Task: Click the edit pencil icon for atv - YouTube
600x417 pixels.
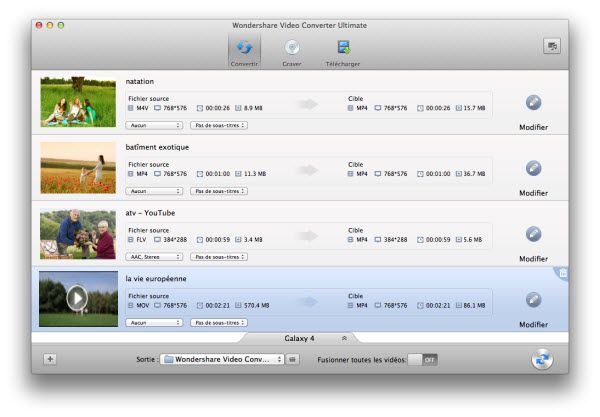Action: pos(533,234)
